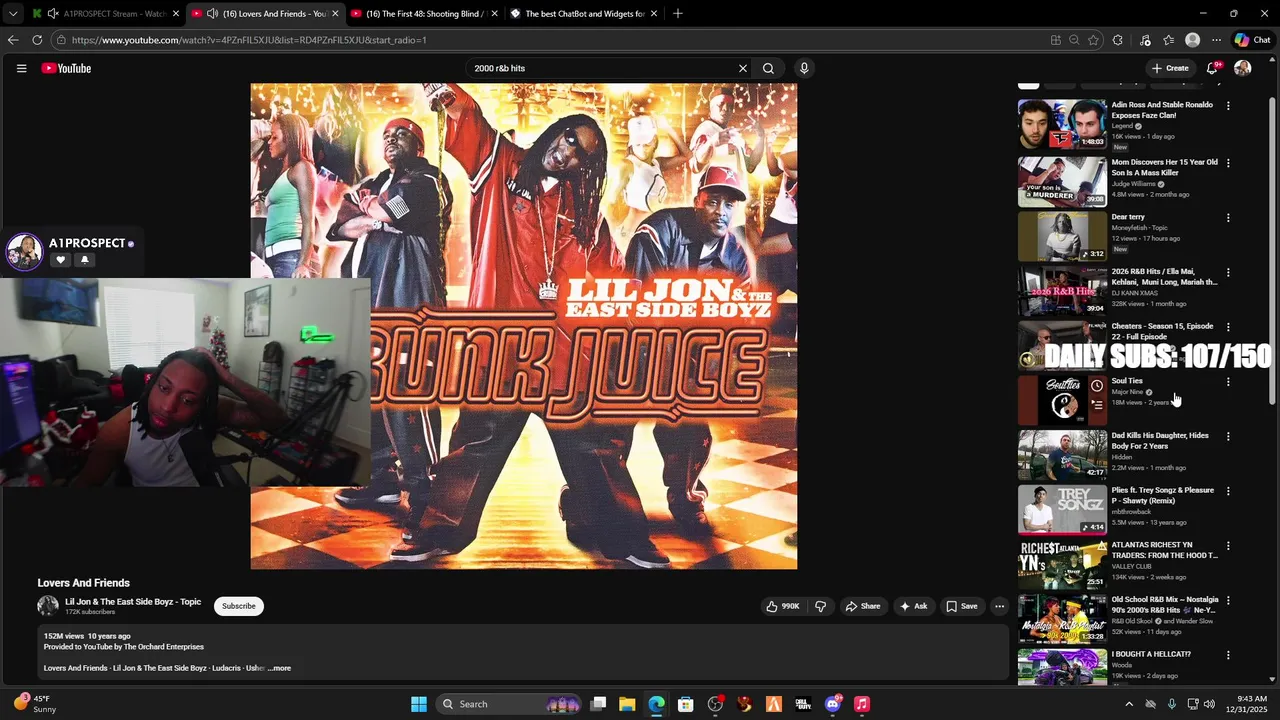This screenshot has height=720, width=1280.
Task: Favorite this page with the star icon
Action: (1093, 40)
